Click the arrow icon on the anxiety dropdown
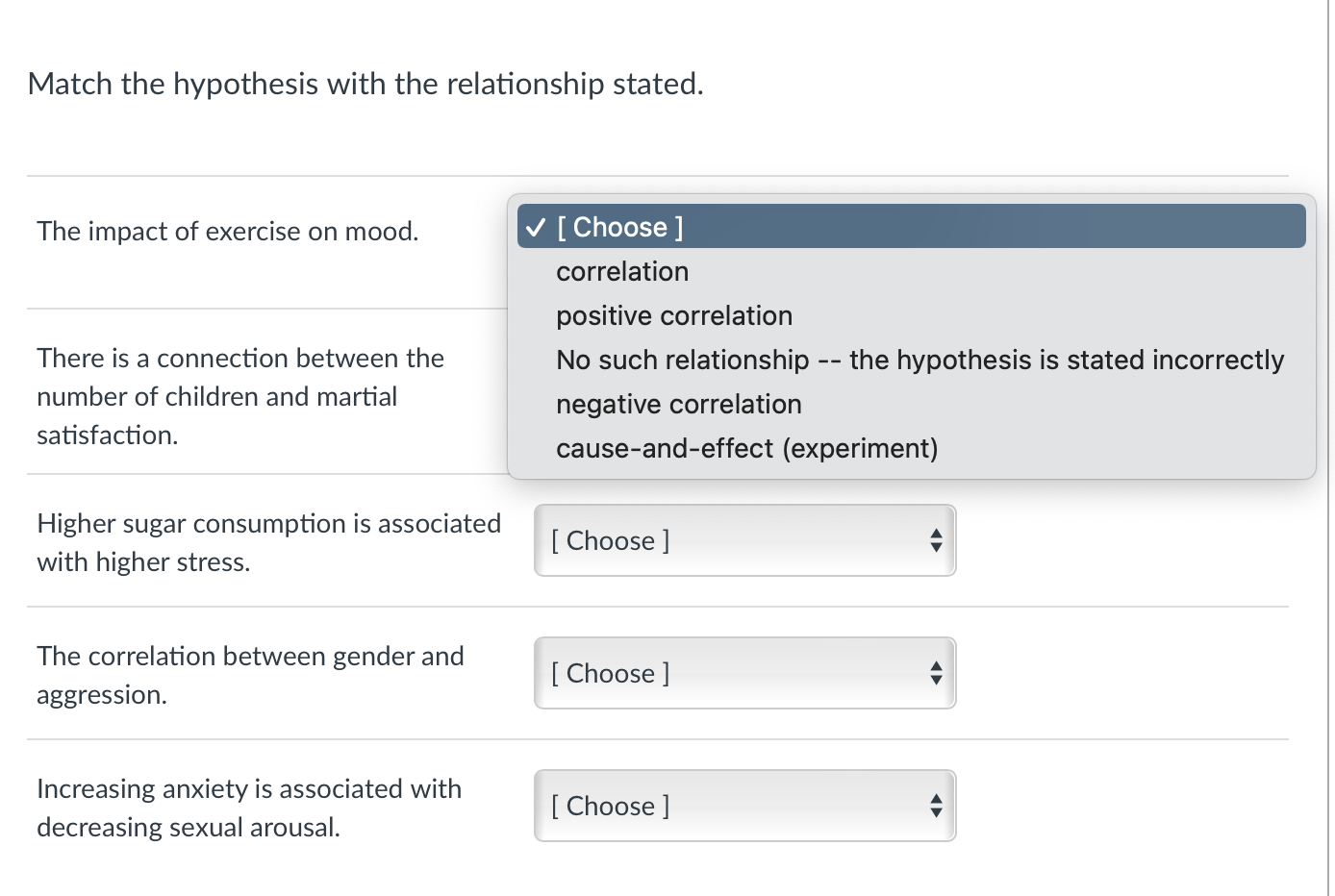 pos(936,806)
